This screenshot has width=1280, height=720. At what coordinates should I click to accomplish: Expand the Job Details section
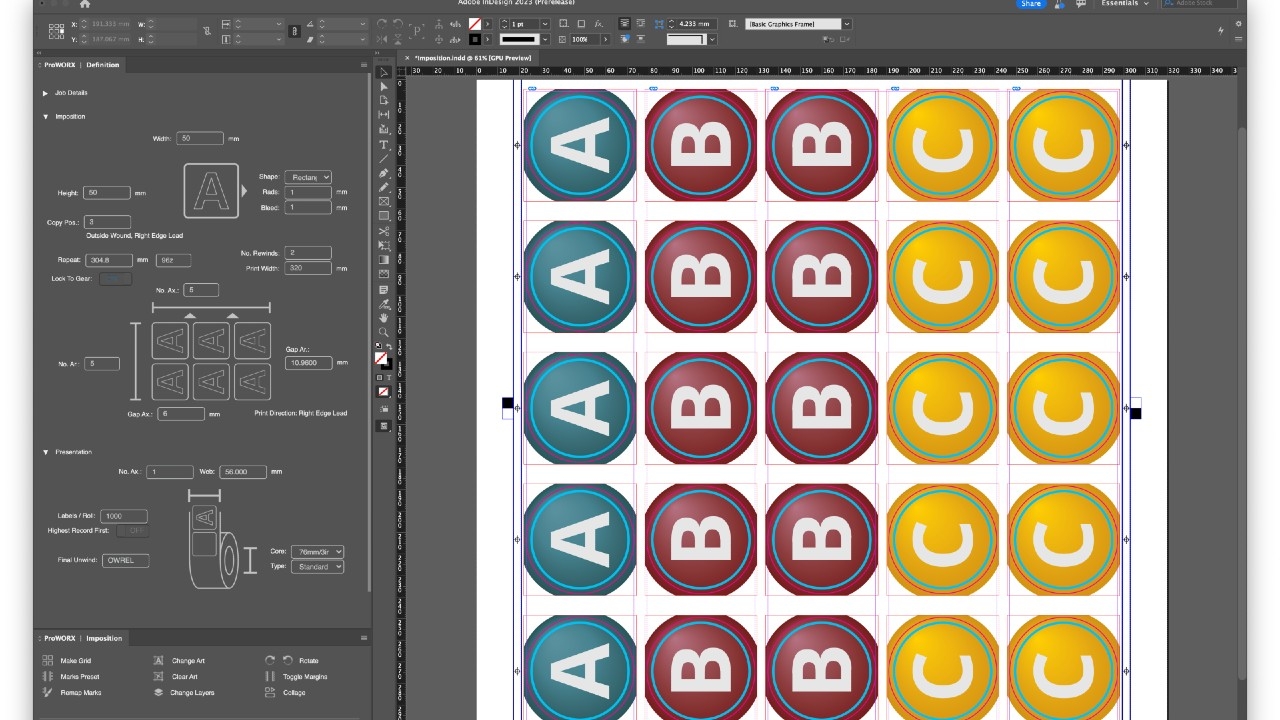click(x=46, y=93)
